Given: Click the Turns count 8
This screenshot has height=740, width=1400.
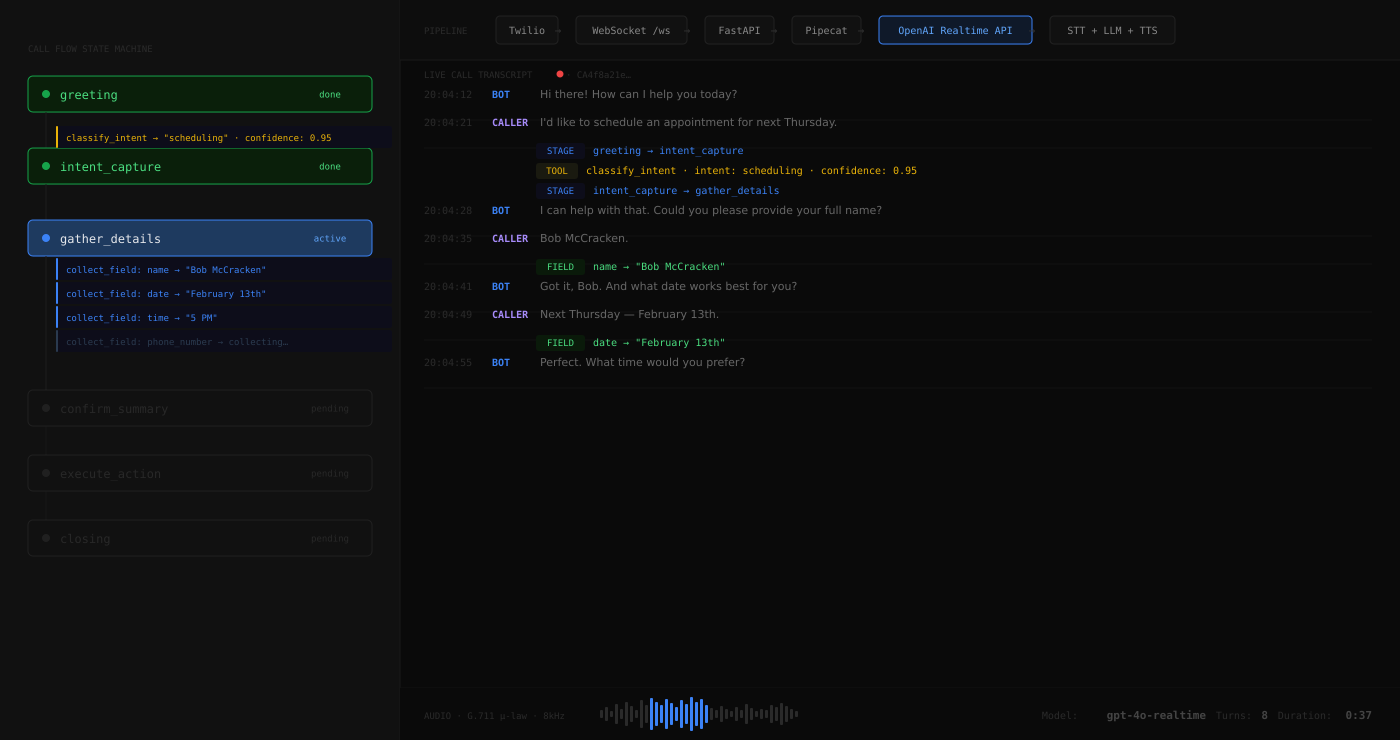Looking at the screenshot, I should (x=1264, y=716).
